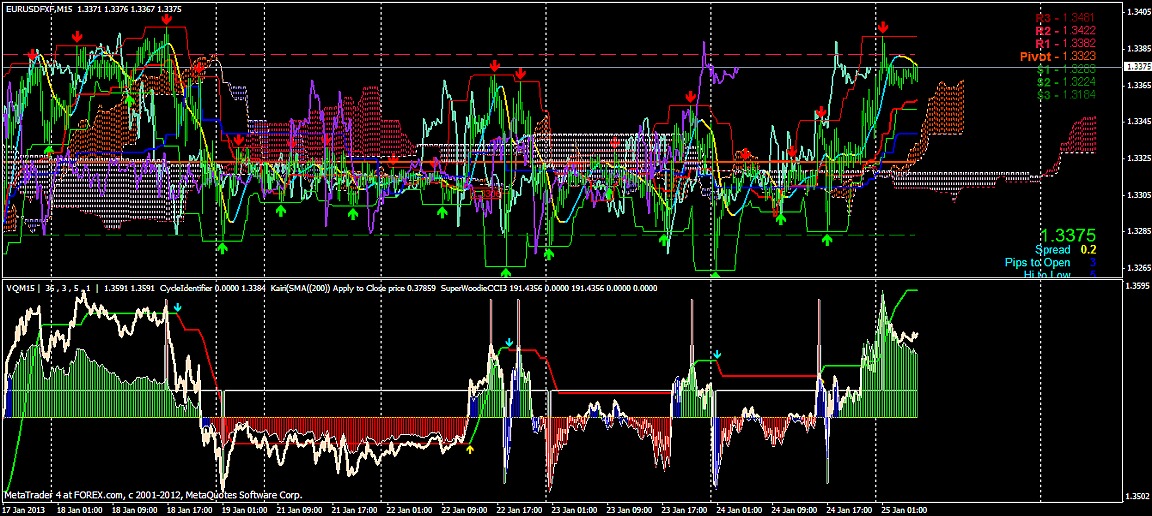This screenshot has height=516, width=1152.
Task: Click the cyan arrow near 22 Jan 17:00
Action: (509, 343)
